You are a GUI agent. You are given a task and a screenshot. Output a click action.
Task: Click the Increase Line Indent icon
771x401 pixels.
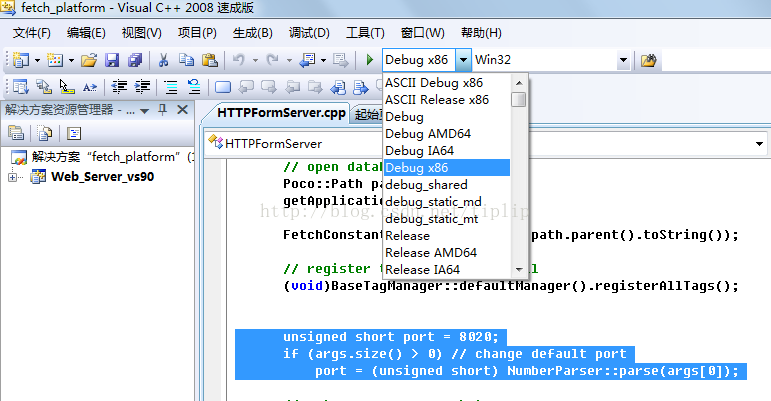click(x=142, y=87)
